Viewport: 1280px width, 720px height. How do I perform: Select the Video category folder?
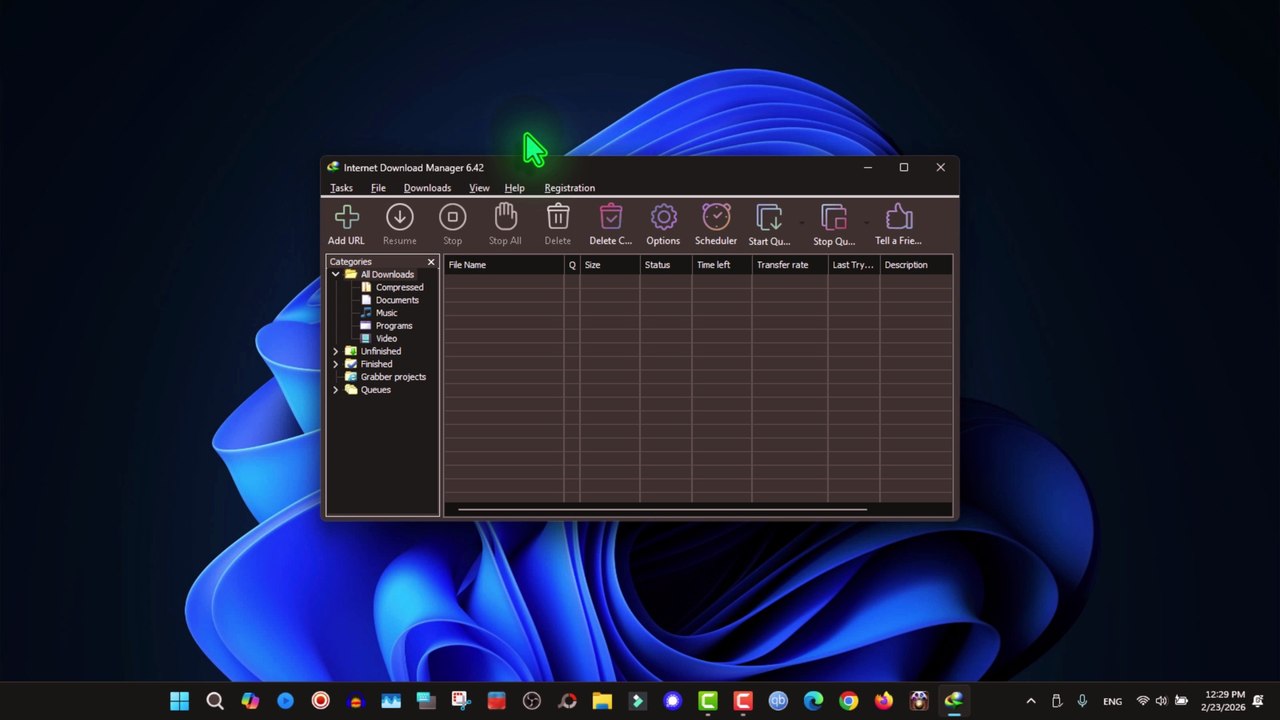pyautogui.click(x=386, y=339)
